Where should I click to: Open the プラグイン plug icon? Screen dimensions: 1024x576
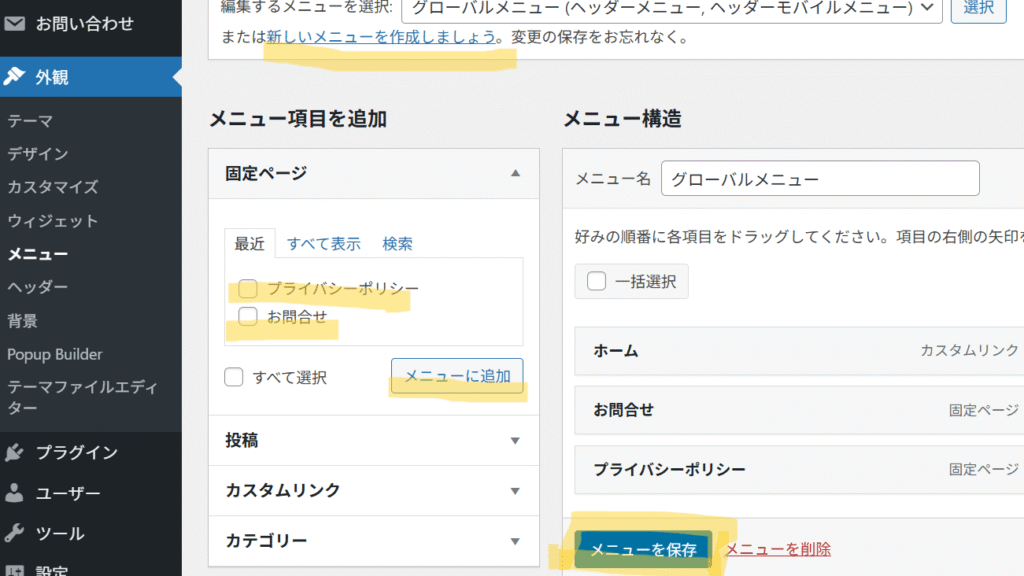click(14, 452)
